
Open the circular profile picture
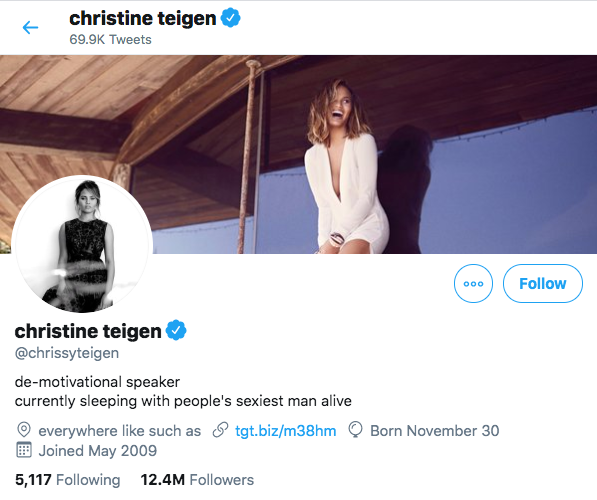tap(82, 245)
